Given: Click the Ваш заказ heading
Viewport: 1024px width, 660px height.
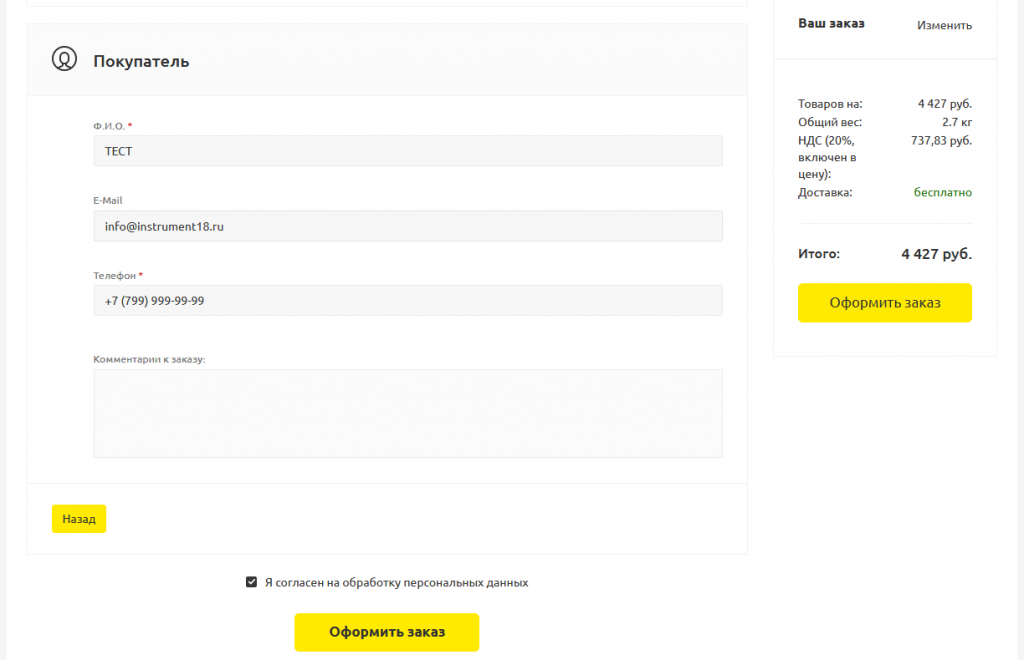Looking at the screenshot, I should point(831,24).
